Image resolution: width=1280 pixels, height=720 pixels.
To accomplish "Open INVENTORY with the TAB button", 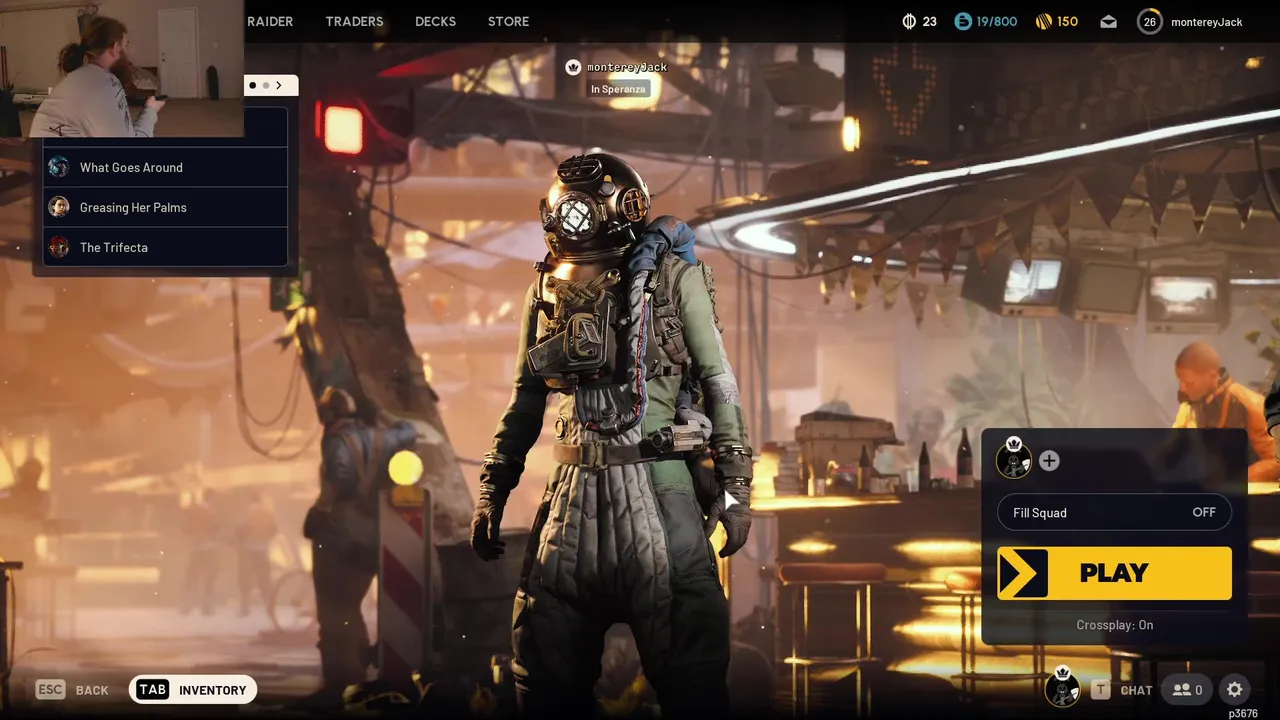I will (193, 690).
